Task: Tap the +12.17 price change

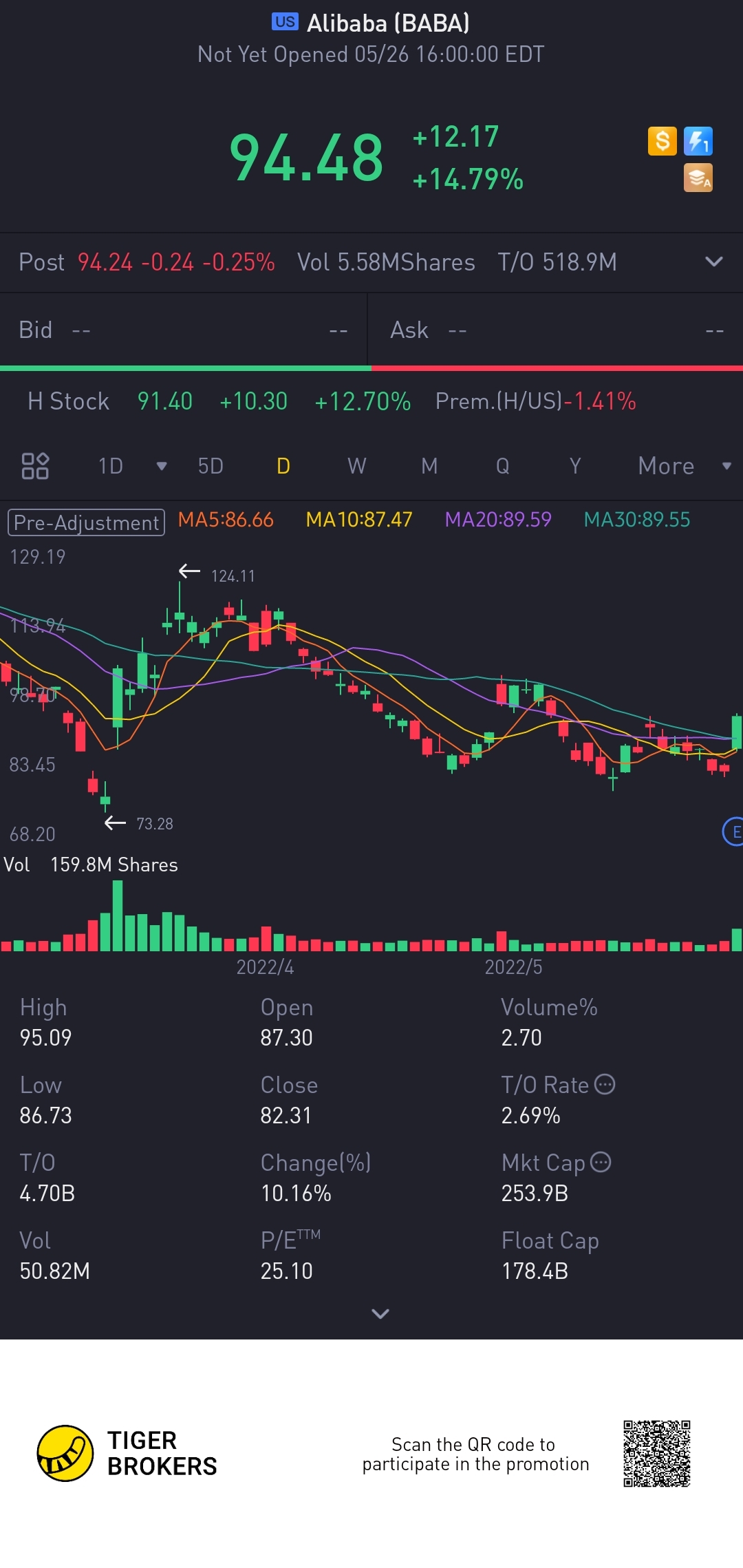Action: [455, 137]
